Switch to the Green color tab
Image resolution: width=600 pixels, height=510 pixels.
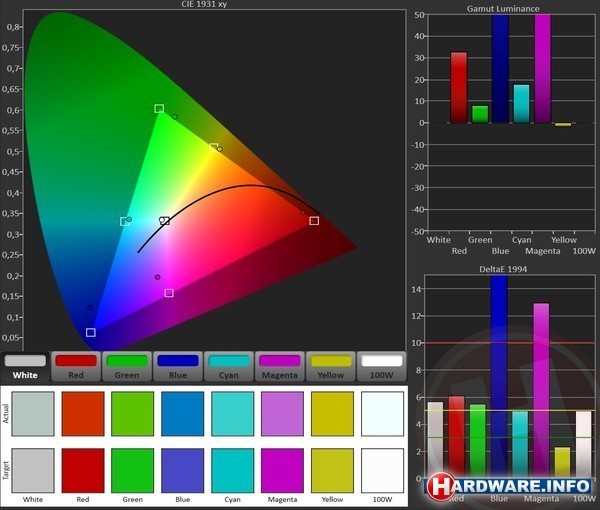click(127, 366)
